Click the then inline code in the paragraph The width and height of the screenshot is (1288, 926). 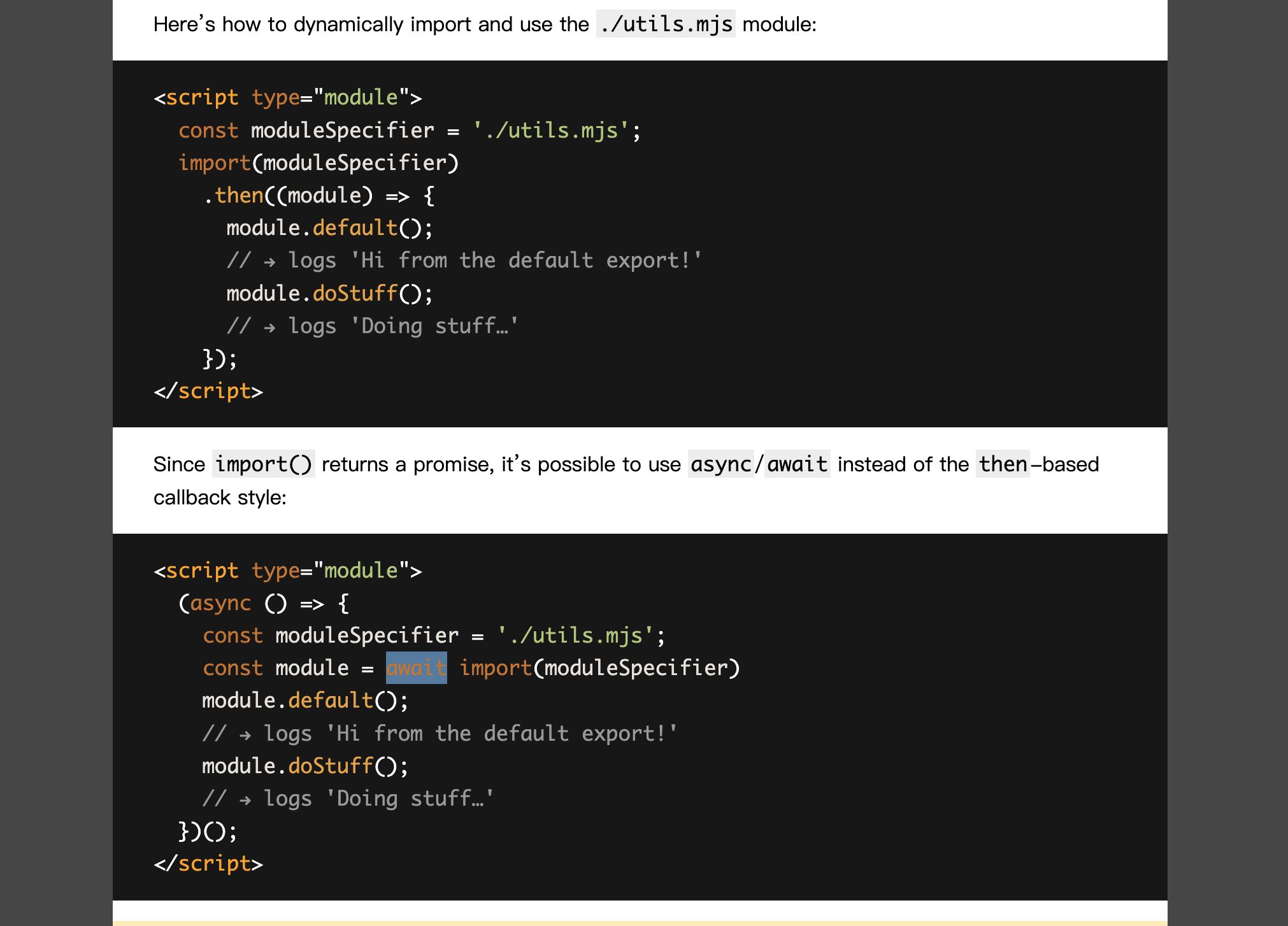click(x=1002, y=464)
